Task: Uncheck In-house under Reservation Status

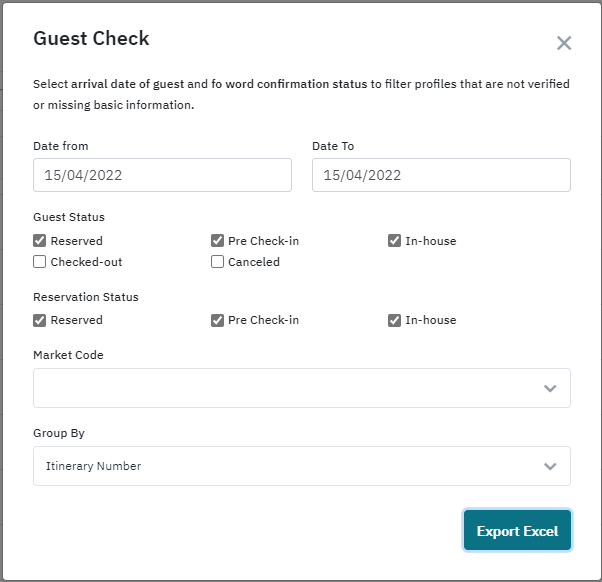Action: point(395,321)
